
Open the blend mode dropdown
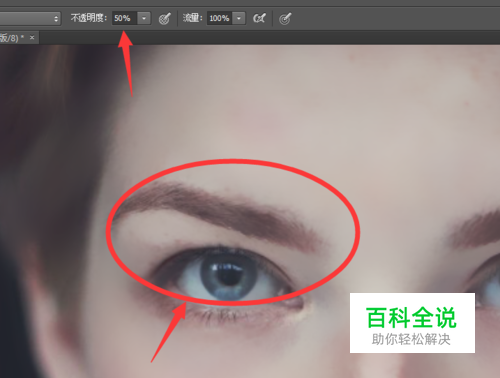point(30,18)
